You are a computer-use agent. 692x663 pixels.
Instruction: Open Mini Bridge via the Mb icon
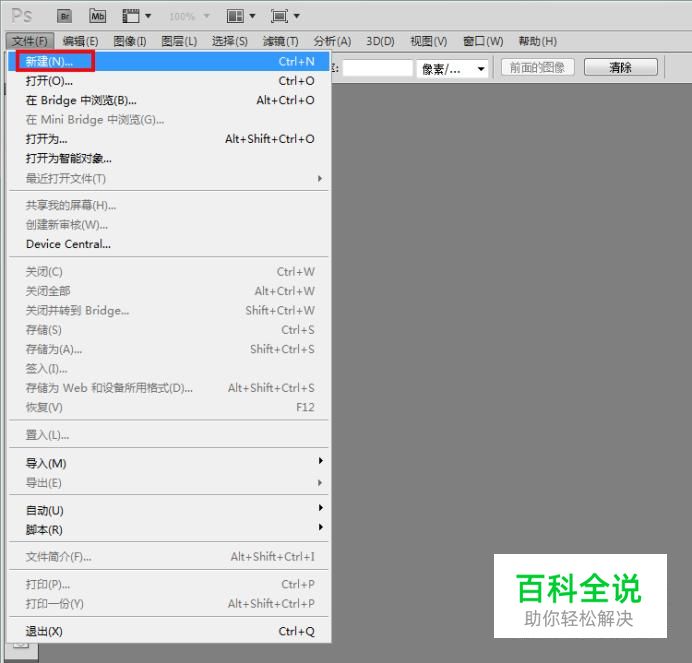[x=98, y=16]
